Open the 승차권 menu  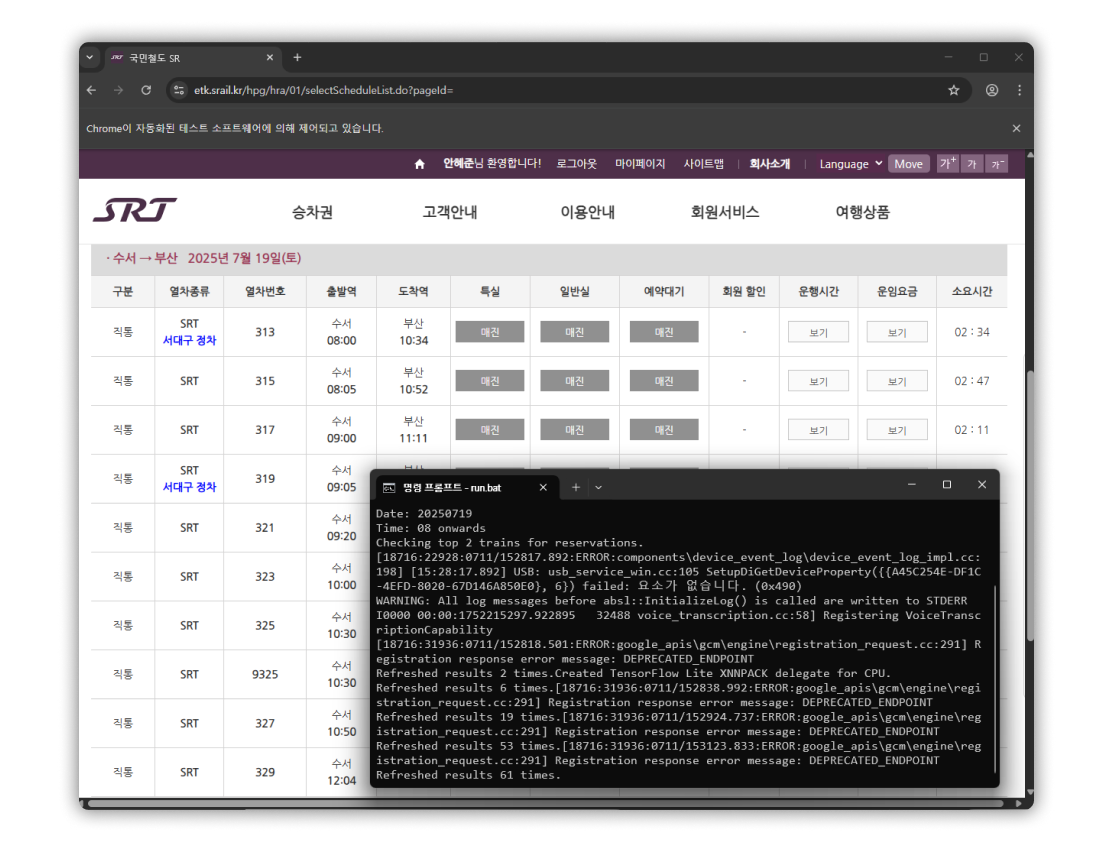[x=312, y=212]
